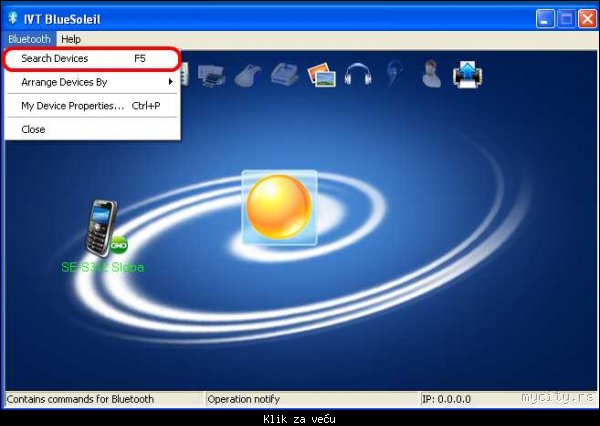Select the orange sun local device
This screenshot has height=426, width=600.
pyautogui.click(x=279, y=207)
